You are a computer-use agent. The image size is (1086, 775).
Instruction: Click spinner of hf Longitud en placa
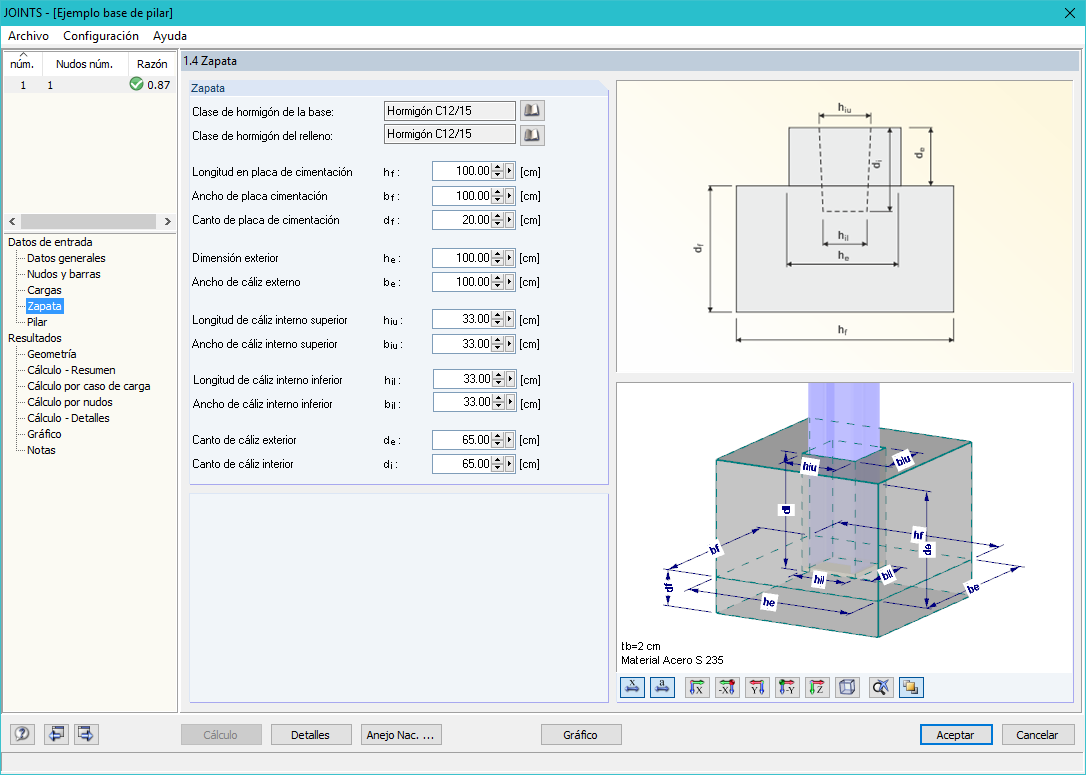point(497,172)
